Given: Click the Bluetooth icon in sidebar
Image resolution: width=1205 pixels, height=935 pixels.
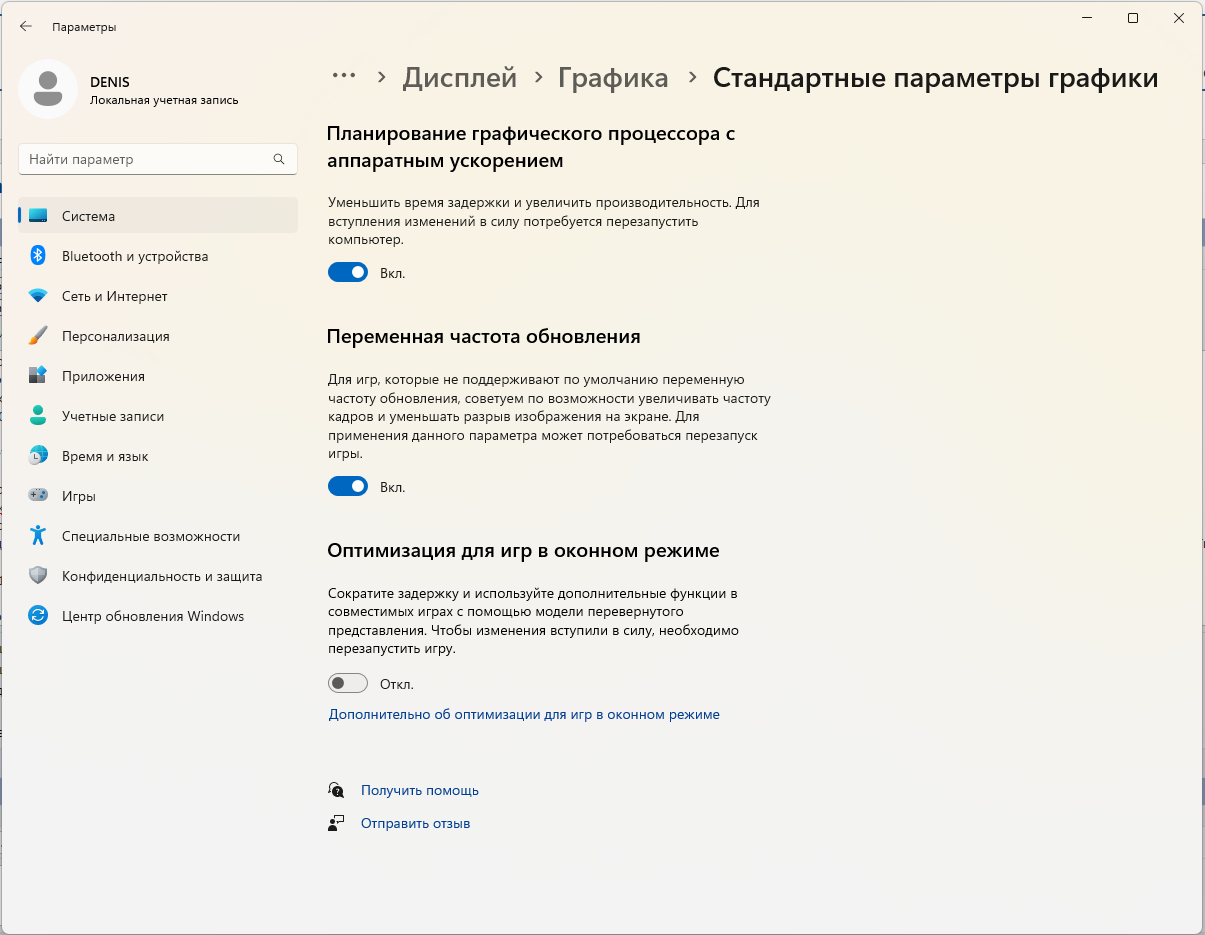Looking at the screenshot, I should click(38, 256).
